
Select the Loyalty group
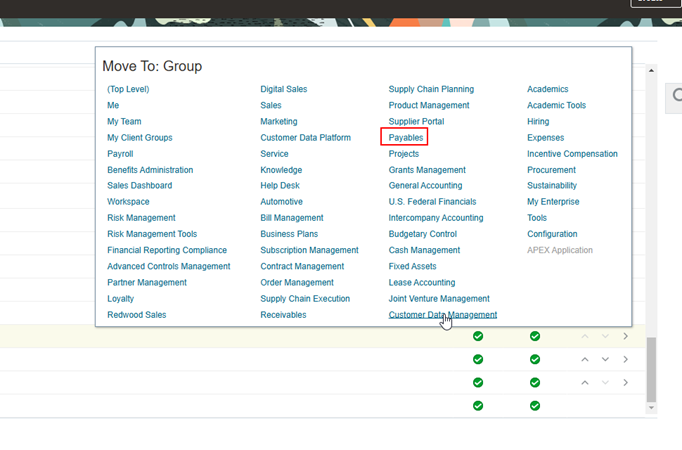[x=120, y=299]
